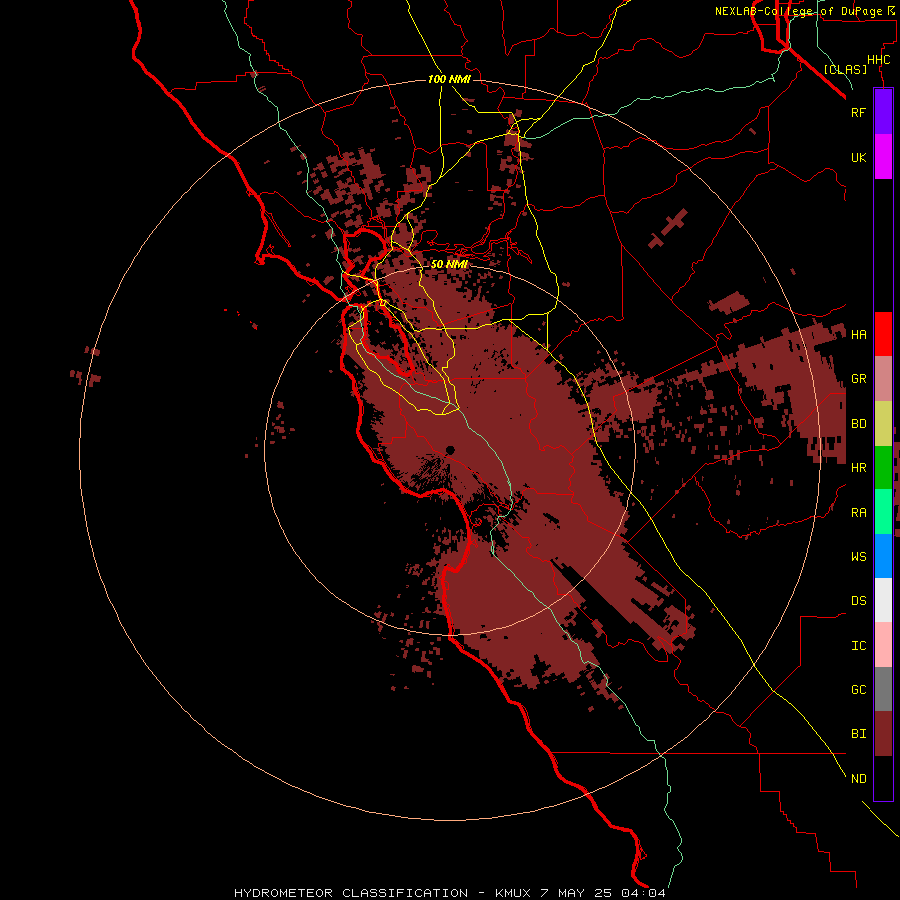Screen dimensions: 900x900
Task: Click the "WS" legend label text
Action: point(858,557)
